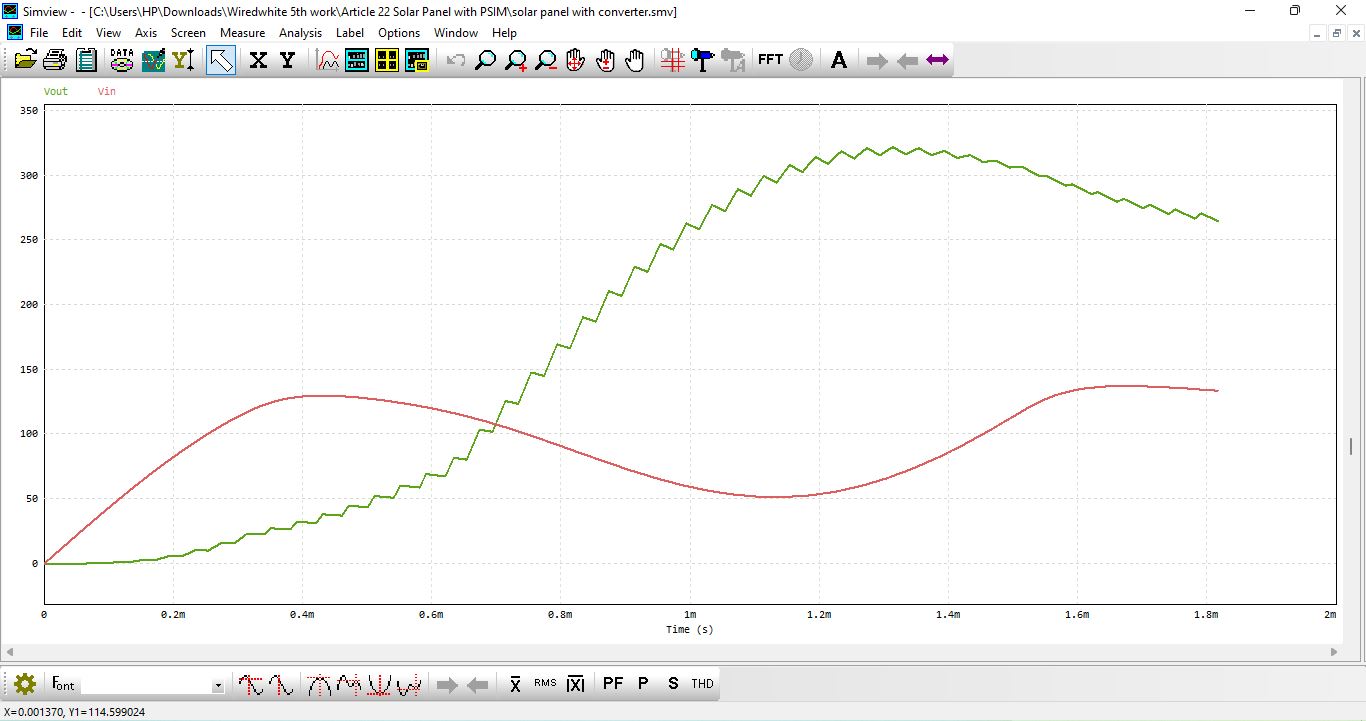This screenshot has width=1366, height=721.
Task: Select the zoom out magnifier tool
Action: [x=546, y=60]
